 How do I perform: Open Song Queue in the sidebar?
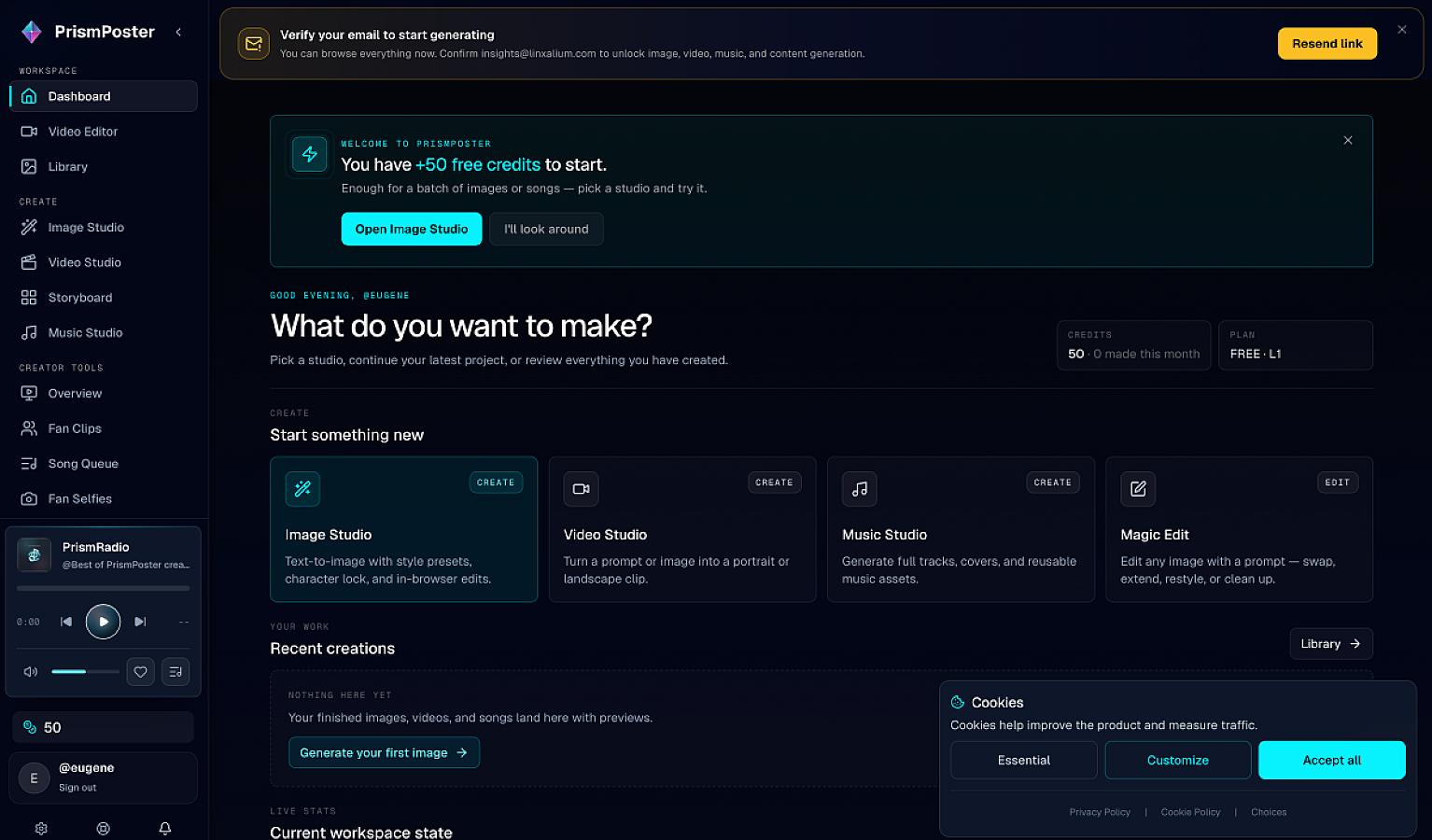pos(104,464)
